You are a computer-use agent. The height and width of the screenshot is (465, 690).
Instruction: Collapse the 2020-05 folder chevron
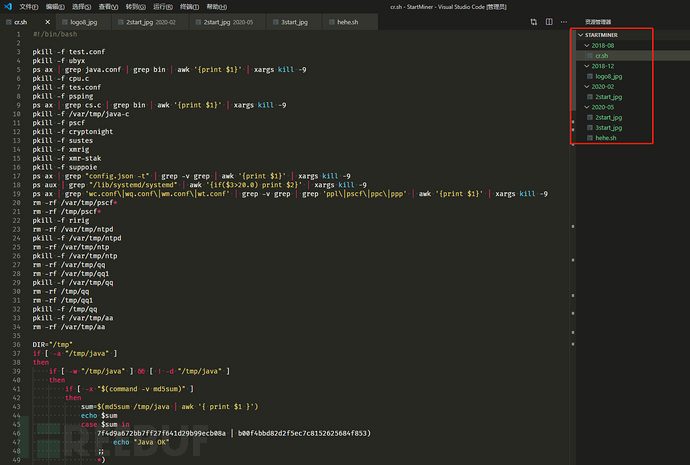[587, 107]
